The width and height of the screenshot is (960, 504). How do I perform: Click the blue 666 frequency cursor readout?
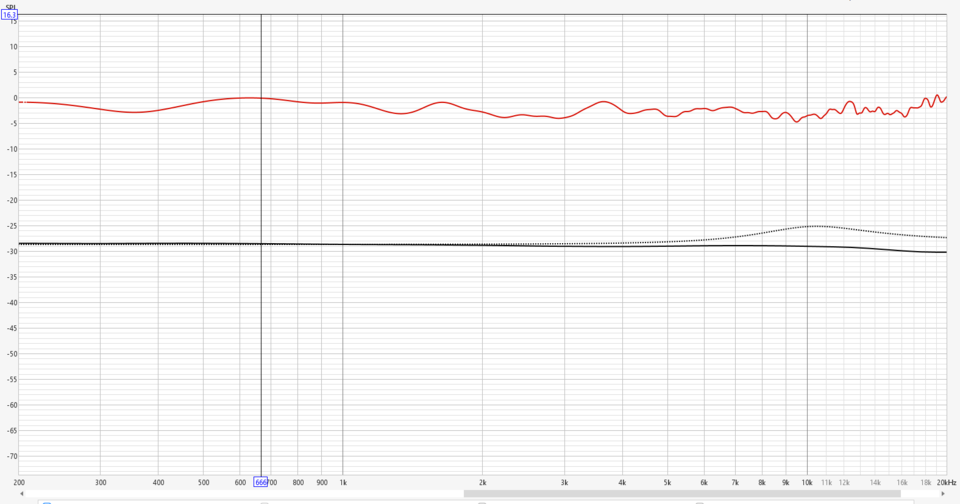[x=261, y=483]
